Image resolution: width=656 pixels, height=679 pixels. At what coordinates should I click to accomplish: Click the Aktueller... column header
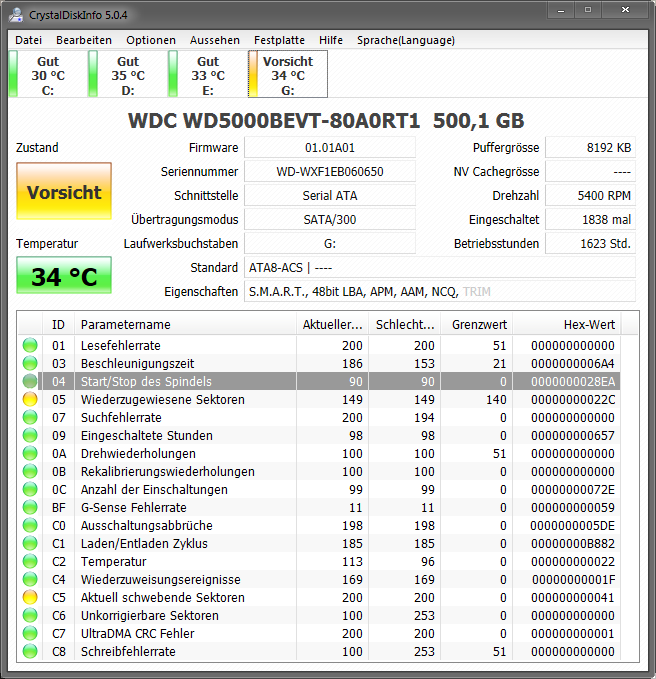[332, 324]
